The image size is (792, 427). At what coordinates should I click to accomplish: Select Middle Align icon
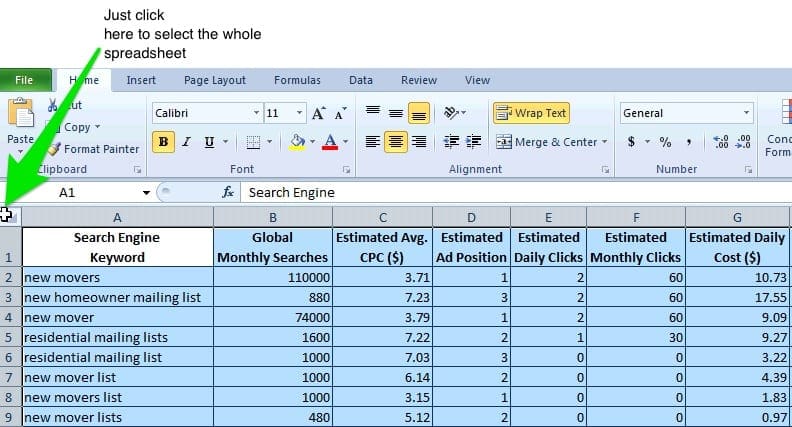(395, 113)
